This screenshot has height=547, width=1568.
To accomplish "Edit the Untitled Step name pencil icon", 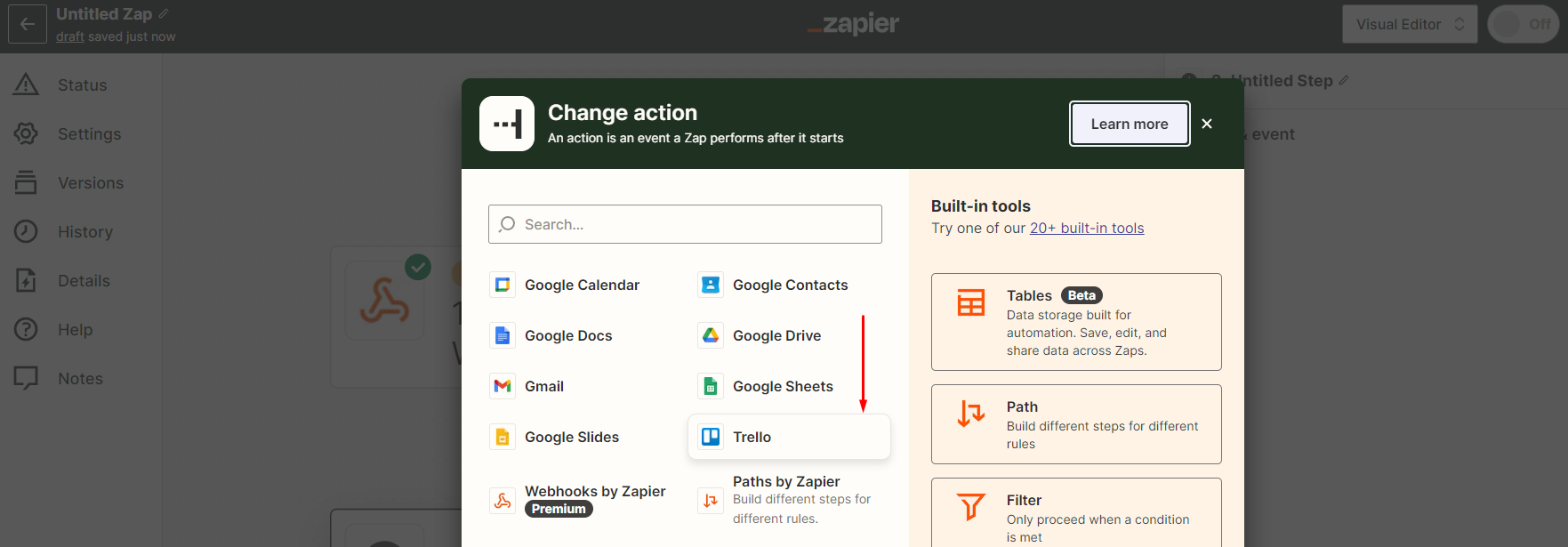I will pyautogui.click(x=1344, y=80).
